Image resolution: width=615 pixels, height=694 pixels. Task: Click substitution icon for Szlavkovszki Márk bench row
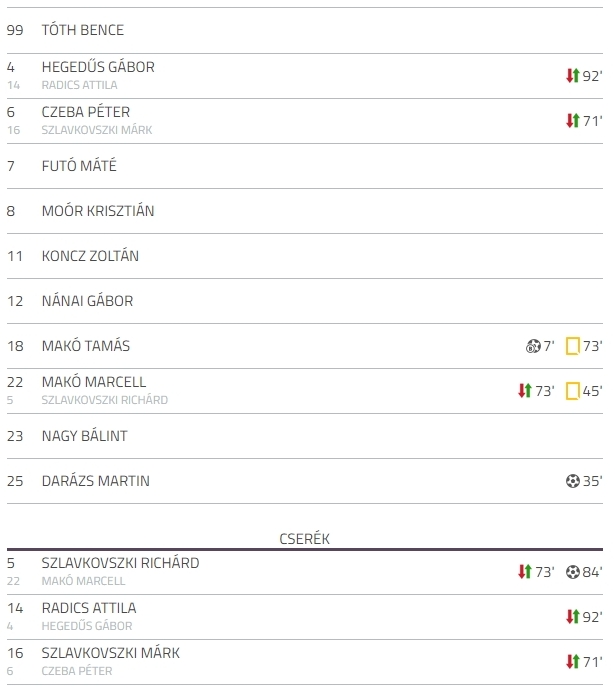point(573,662)
